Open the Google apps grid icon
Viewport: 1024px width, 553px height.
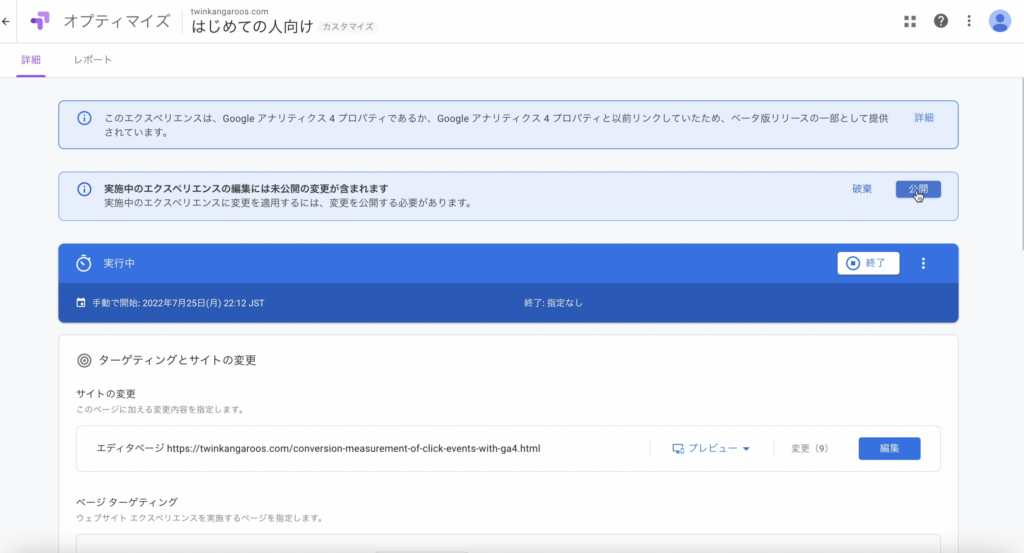tap(910, 22)
